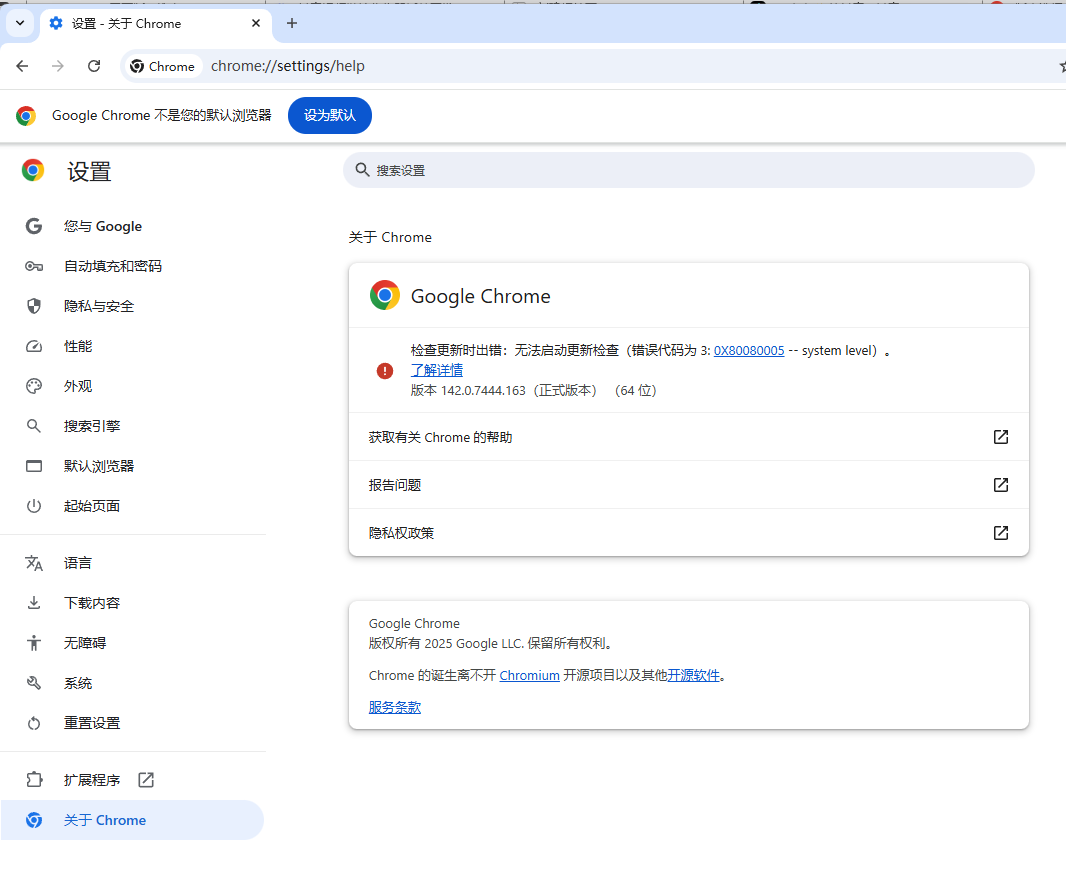Click external link icon for 报告问题
The image size is (1066, 870).
[1001, 485]
